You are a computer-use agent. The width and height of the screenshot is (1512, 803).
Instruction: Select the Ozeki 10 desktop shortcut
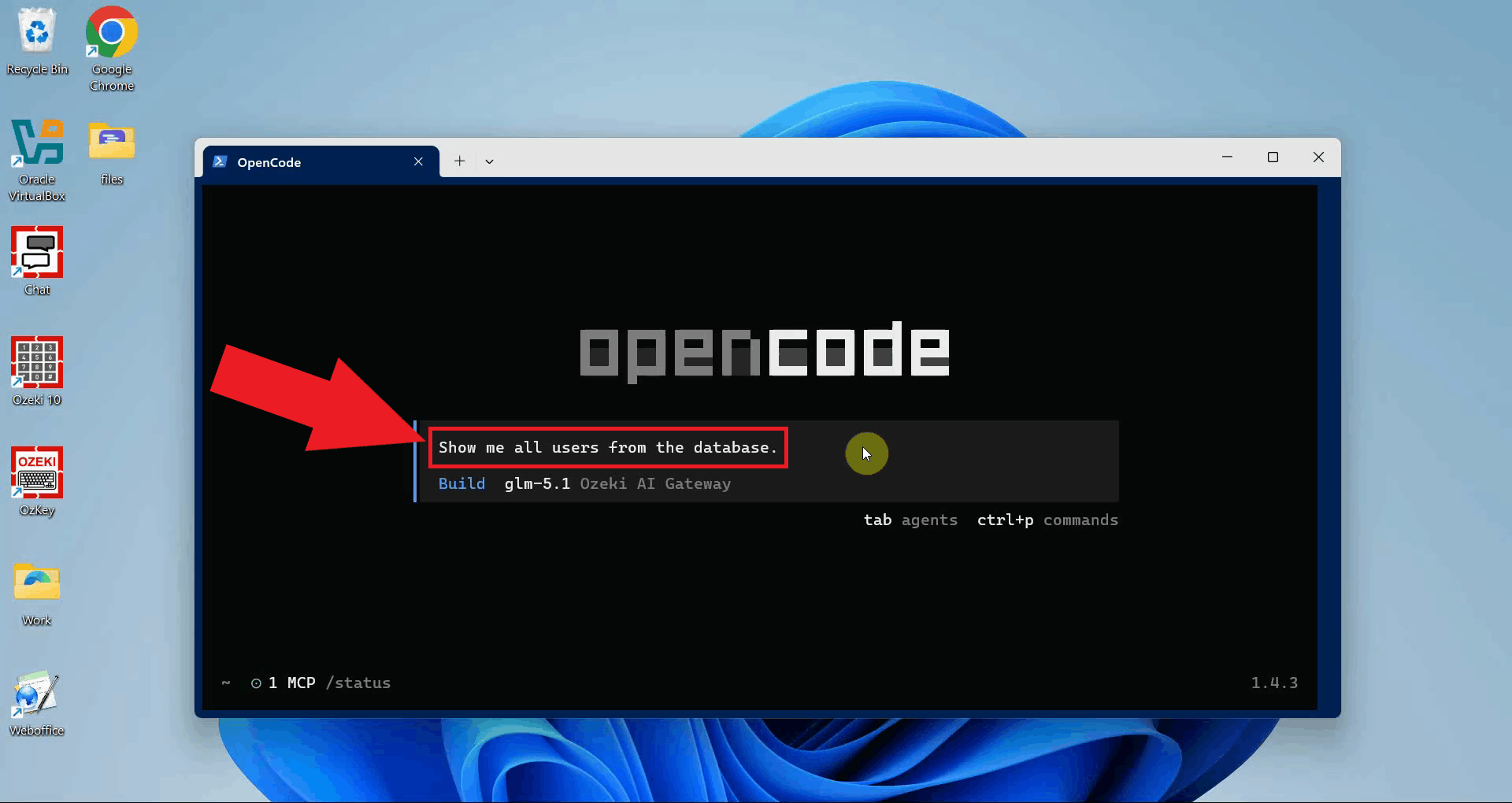pyautogui.click(x=37, y=371)
